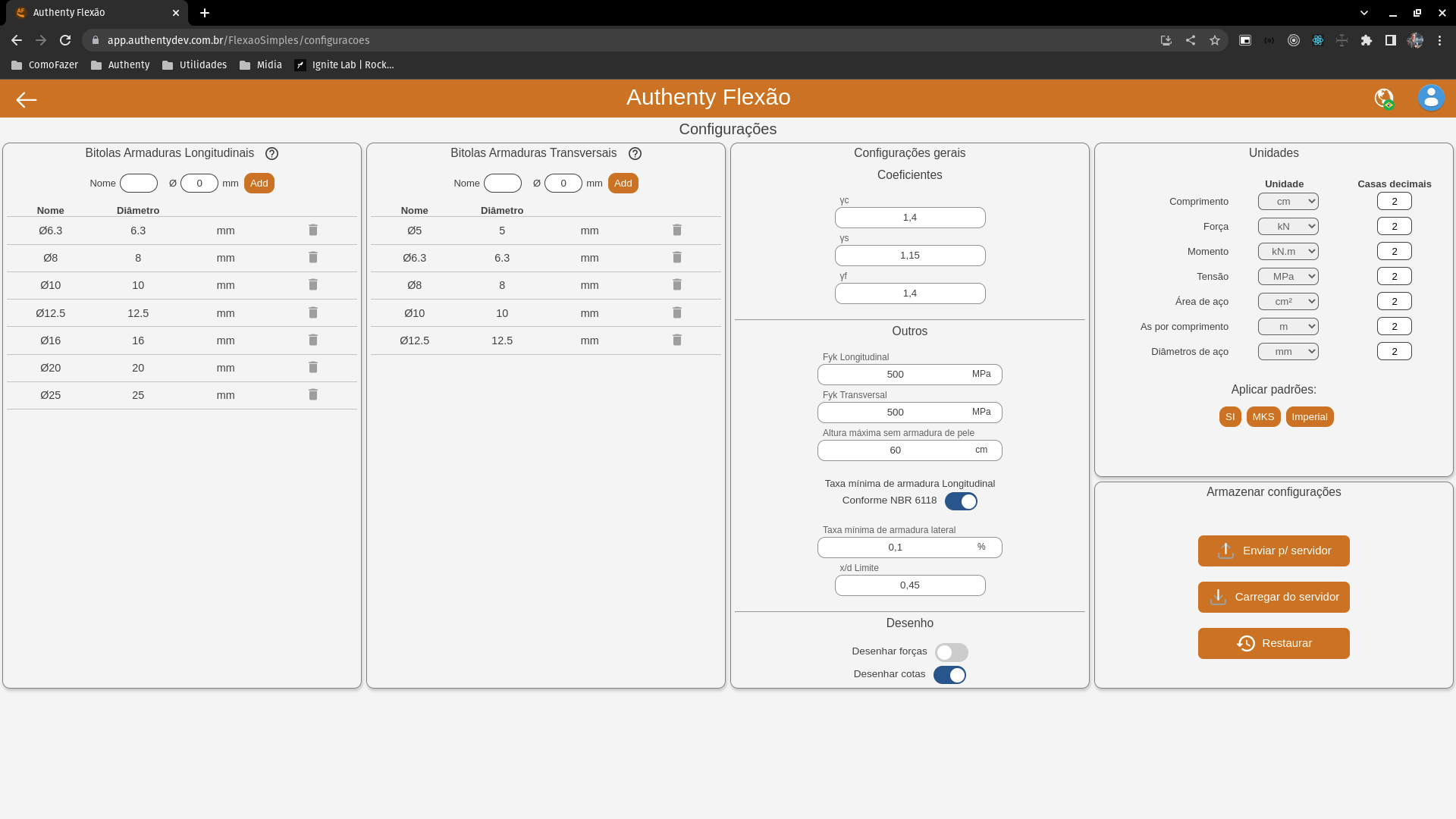Go back using the app header arrow

tap(27, 99)
